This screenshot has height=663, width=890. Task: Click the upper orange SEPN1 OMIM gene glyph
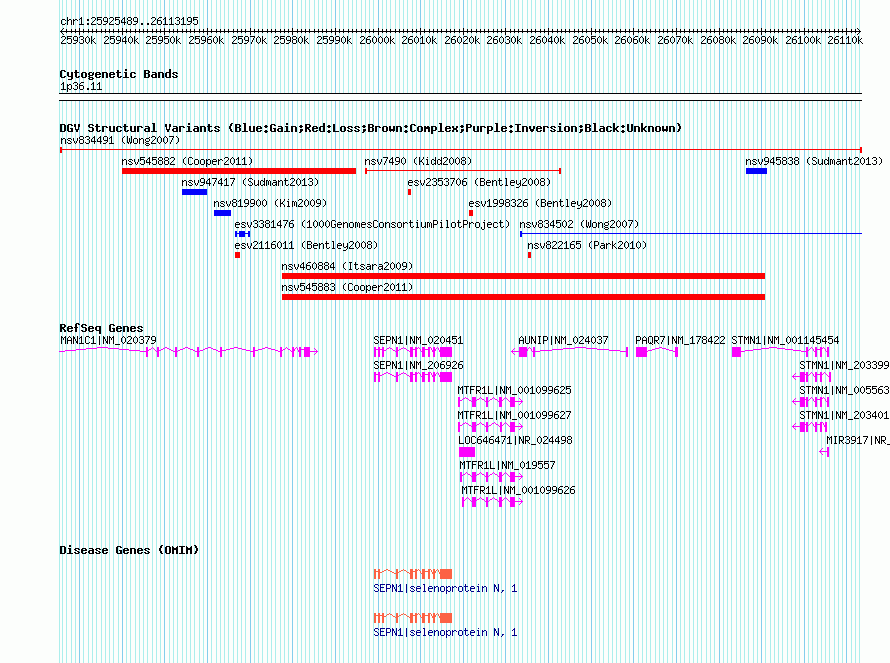coord(413,574)
